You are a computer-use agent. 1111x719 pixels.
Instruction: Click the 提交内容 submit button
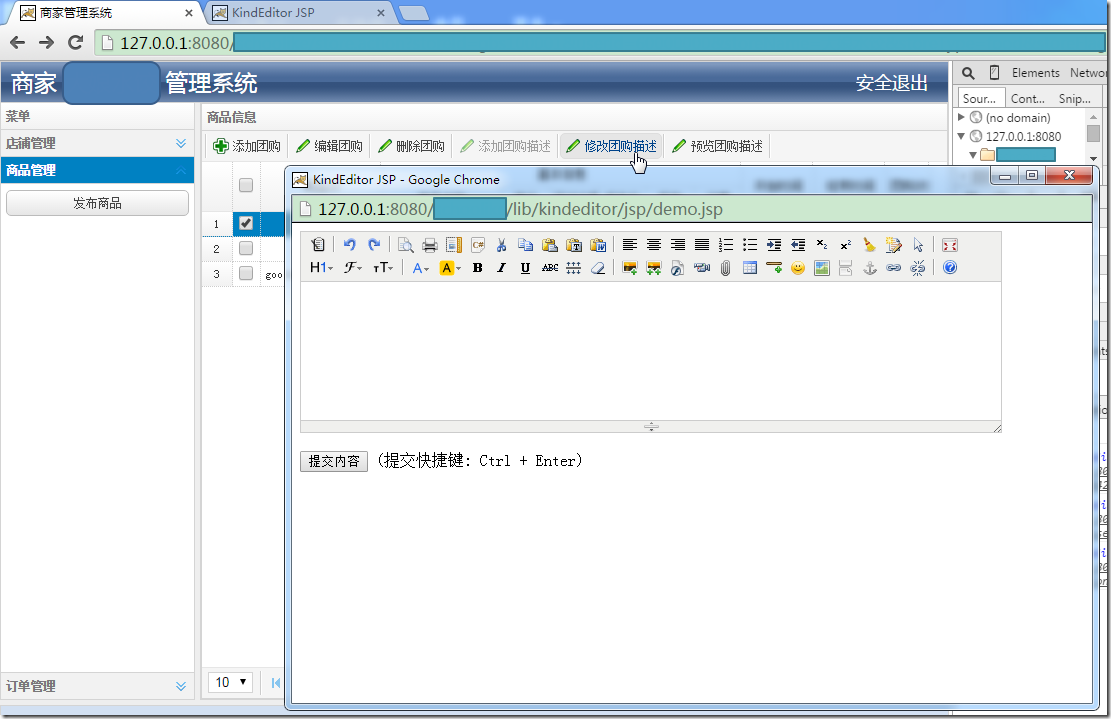pyautogui.click(x=334, y=461)
